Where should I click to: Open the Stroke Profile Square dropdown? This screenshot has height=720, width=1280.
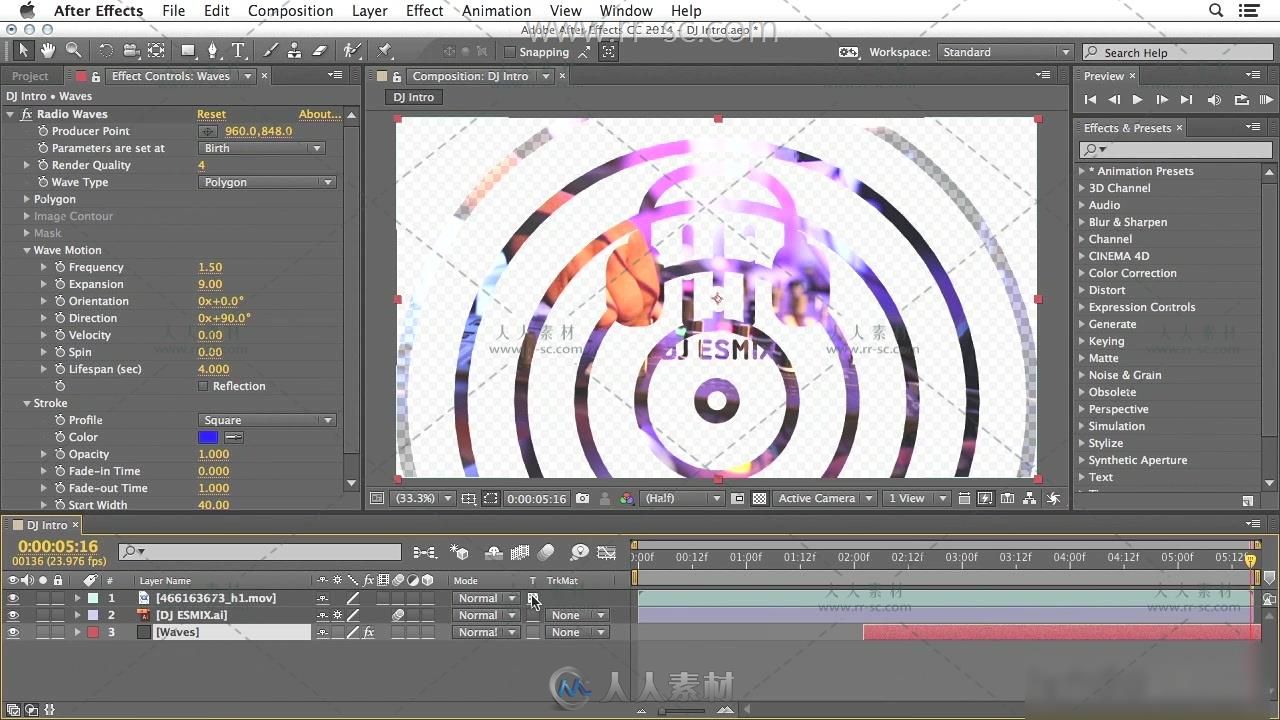click(267, 420)
